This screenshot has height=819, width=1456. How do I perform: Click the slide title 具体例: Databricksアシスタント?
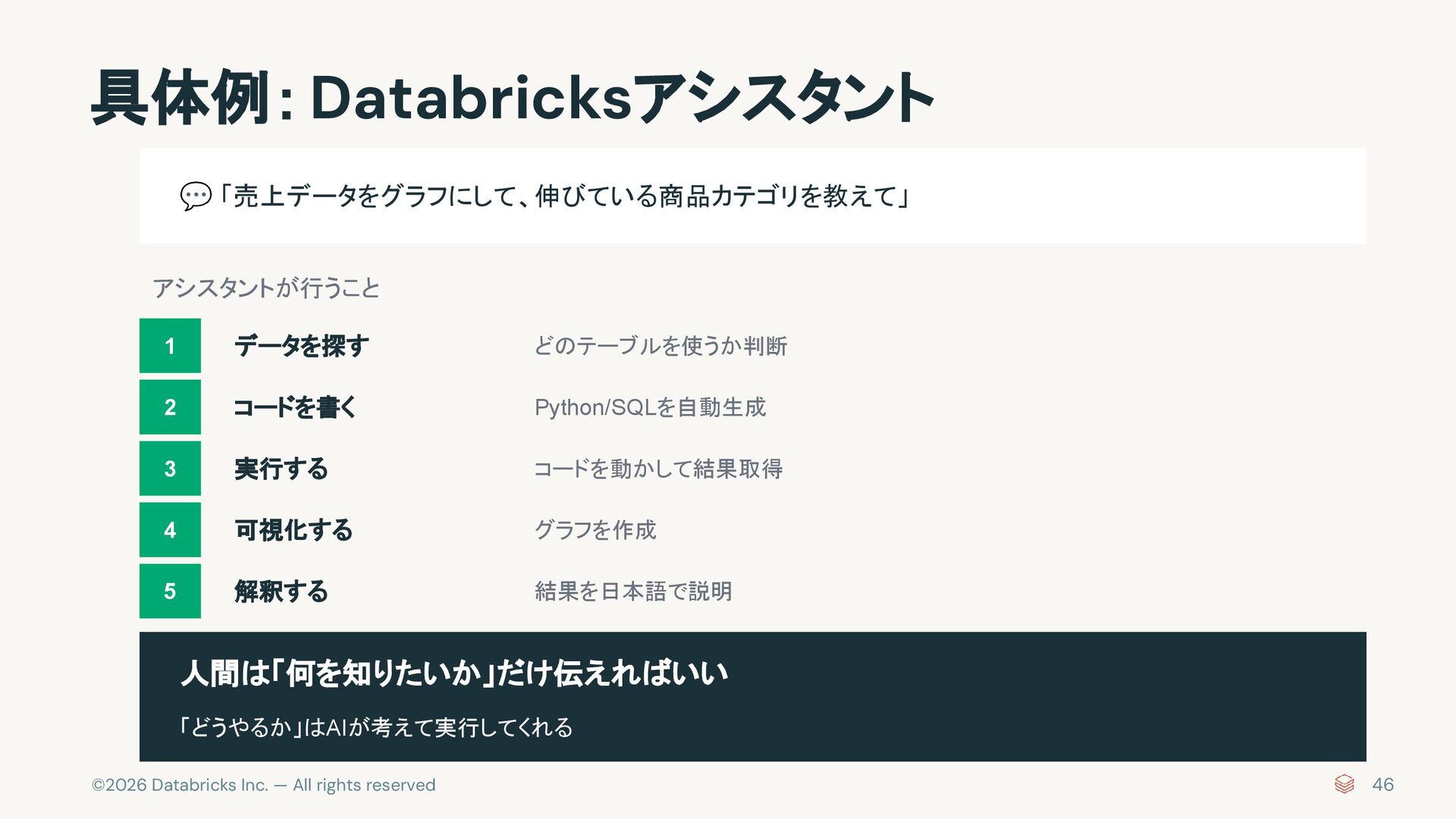[x=512, y=98]
